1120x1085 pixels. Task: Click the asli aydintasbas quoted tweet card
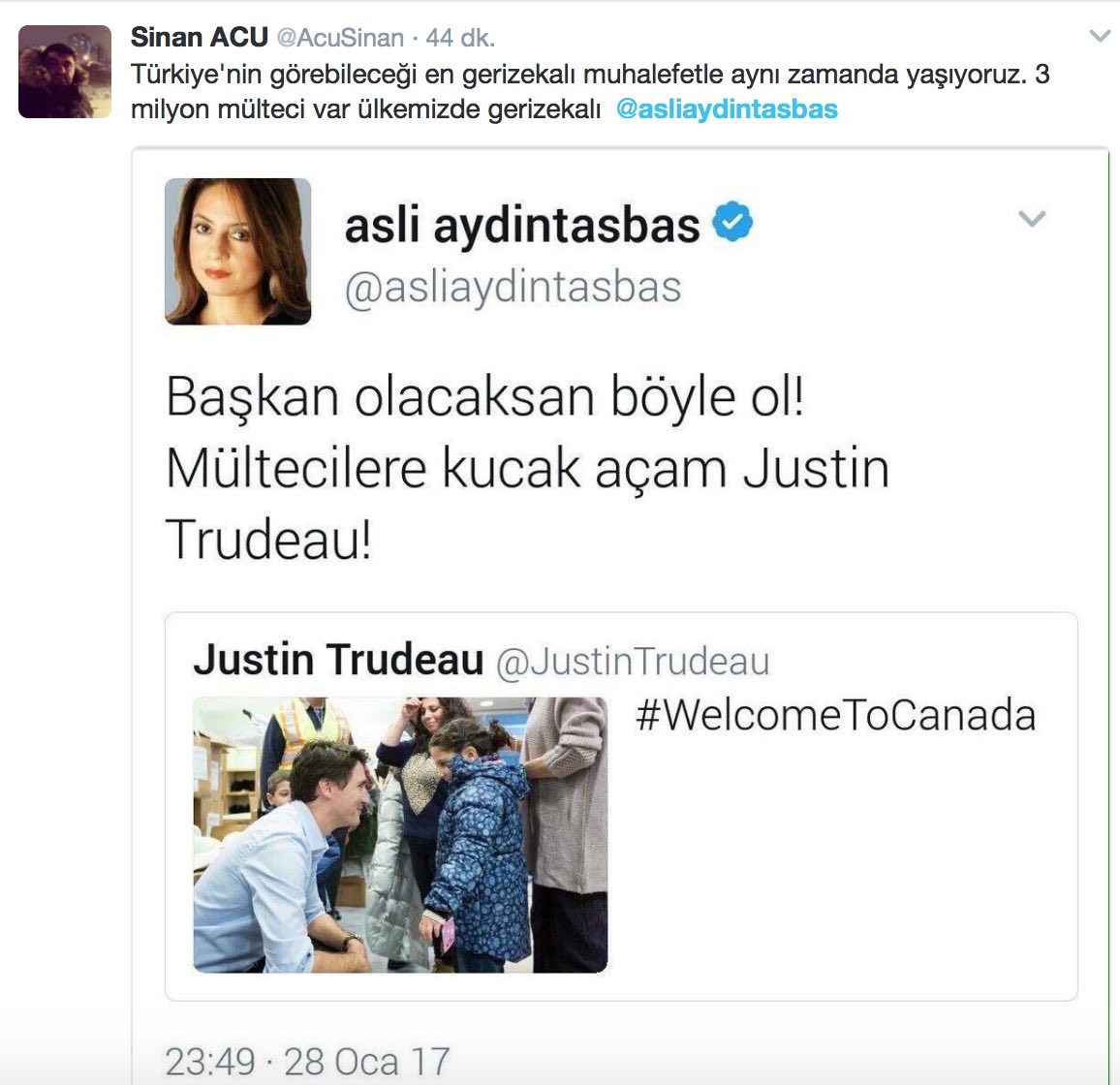pyautogui.click(x=620, y=616)
